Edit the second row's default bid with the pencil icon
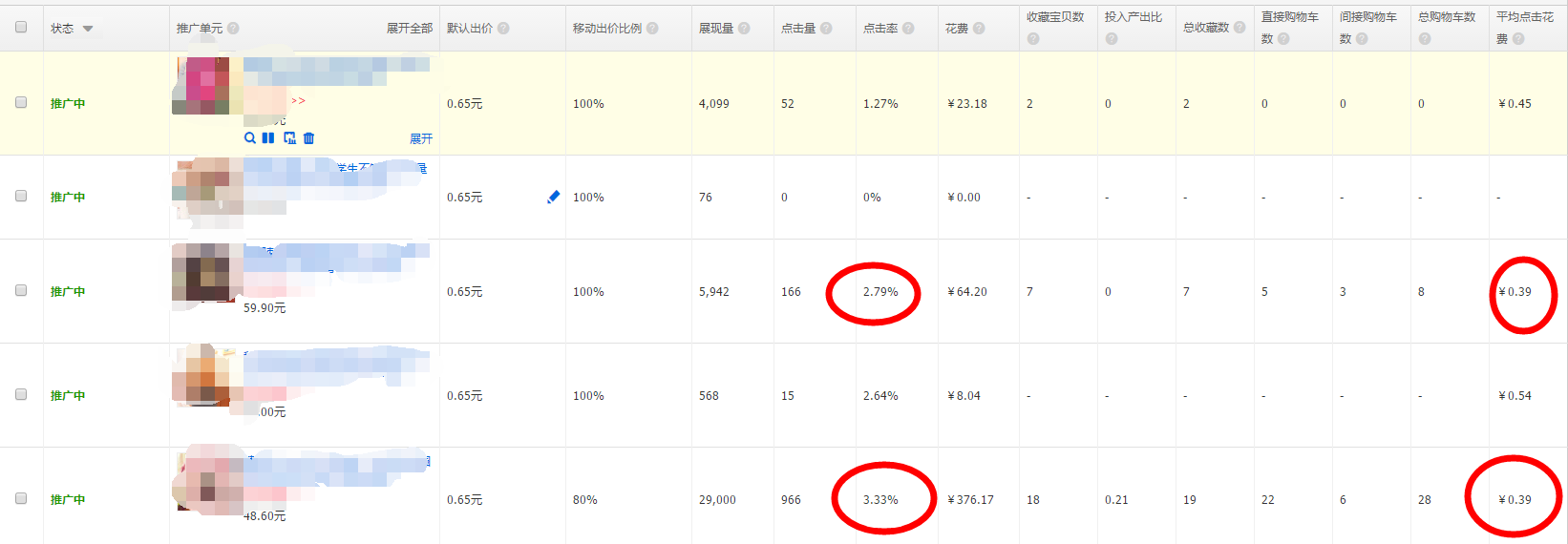 (x=553, y=197)
